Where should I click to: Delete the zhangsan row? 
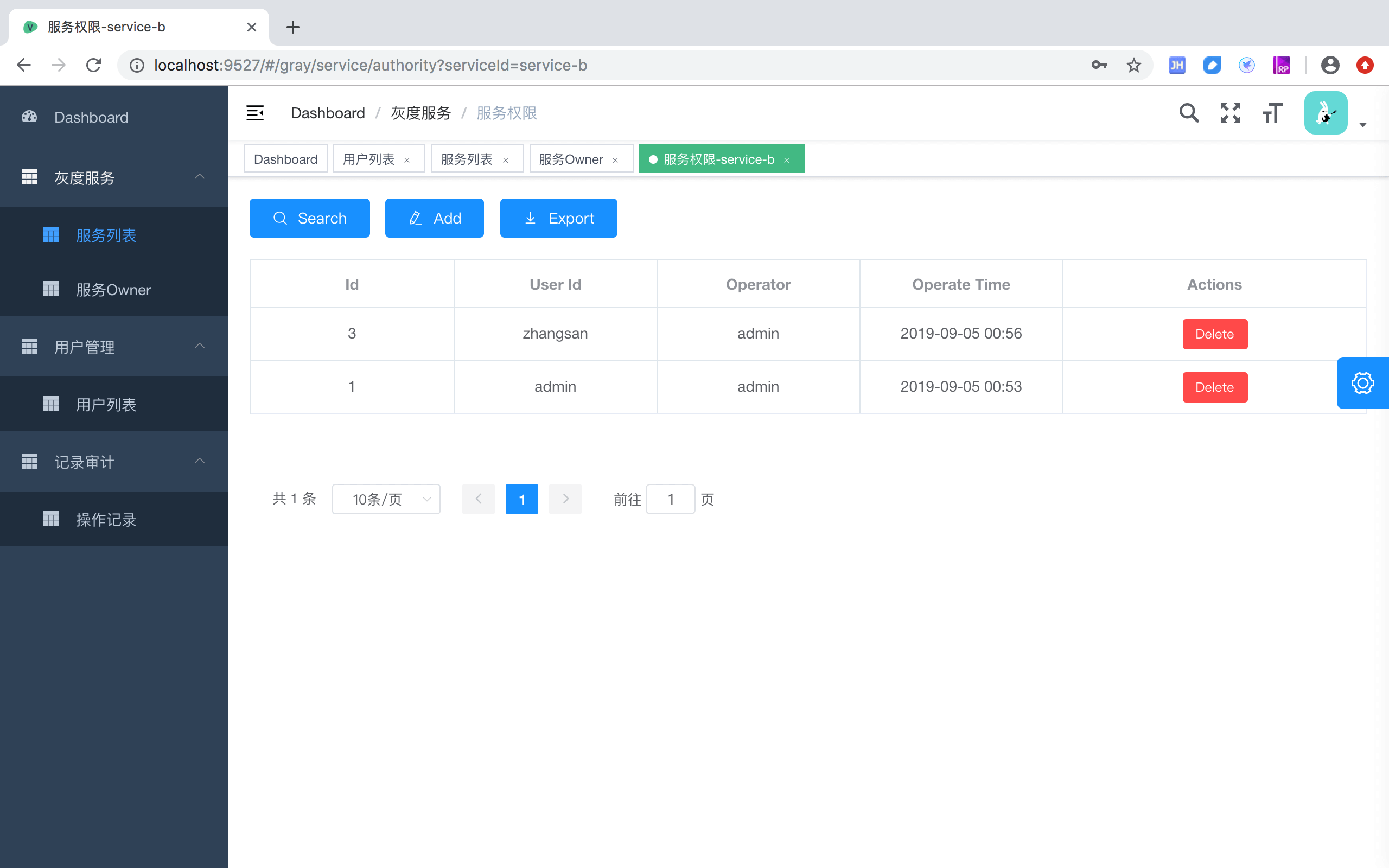click(1214, 334)
